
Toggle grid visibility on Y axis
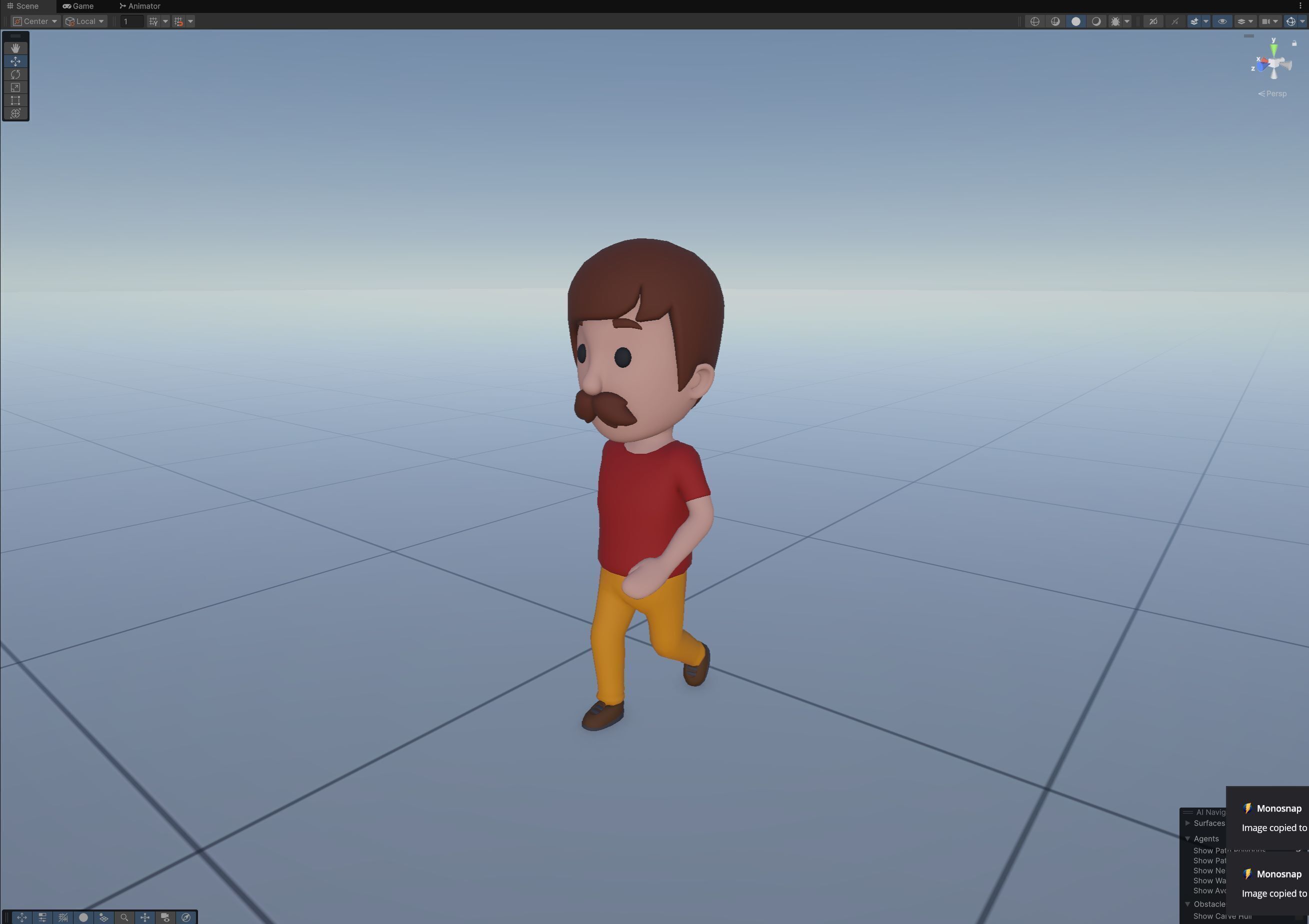click(x=153, y=21)
